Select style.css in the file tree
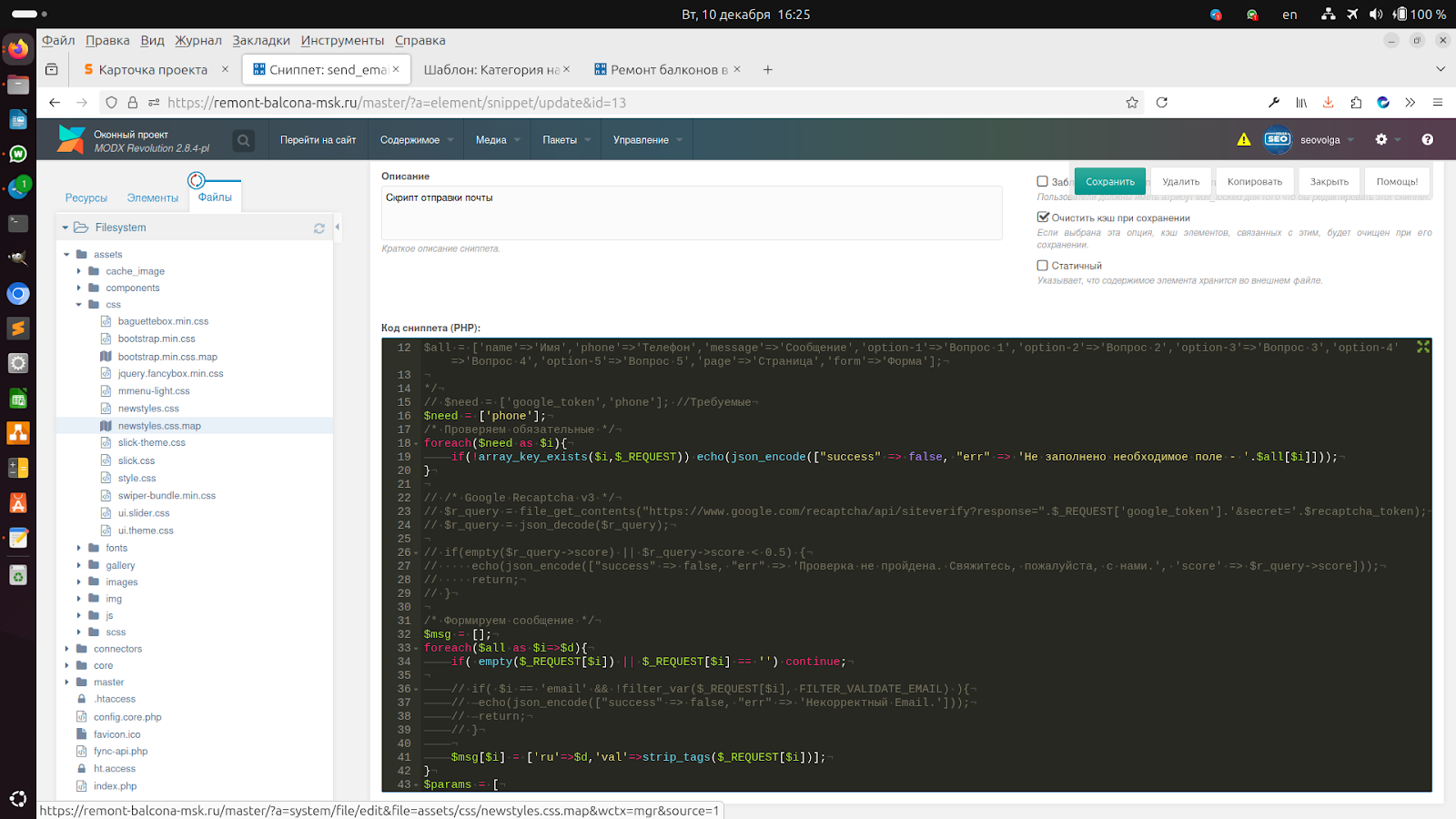 tap(136, 478)
